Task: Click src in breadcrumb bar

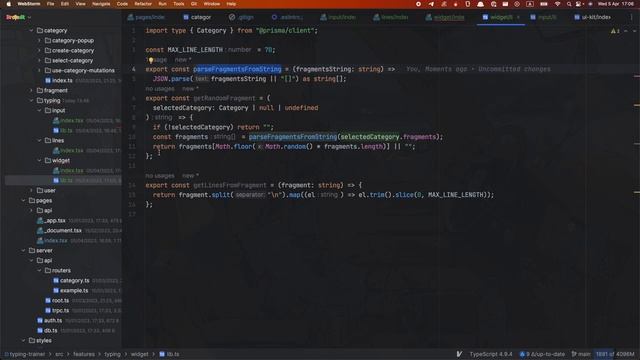Action: click(59, 354)
